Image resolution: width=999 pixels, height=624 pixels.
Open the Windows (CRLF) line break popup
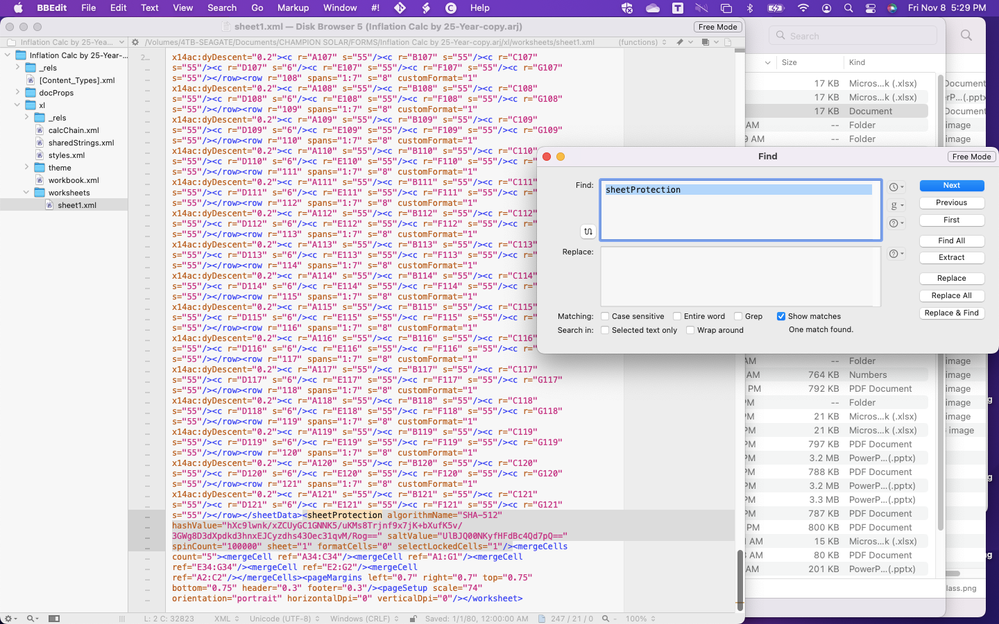pos(366,618)
